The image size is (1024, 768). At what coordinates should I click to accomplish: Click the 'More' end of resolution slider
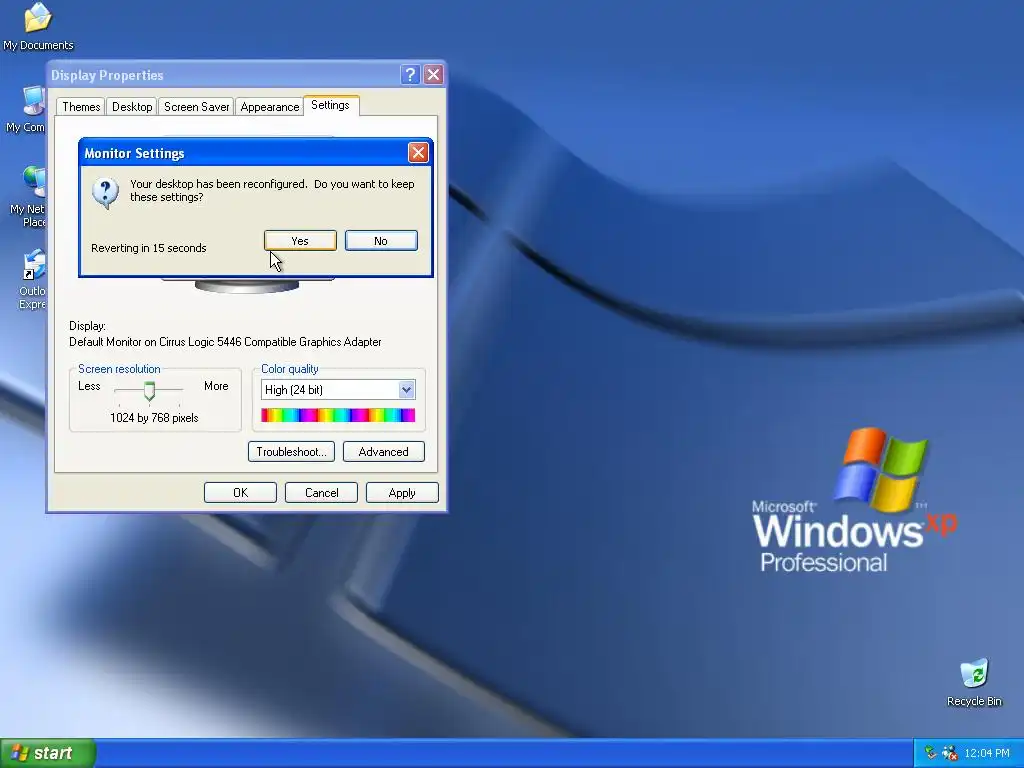216,386
